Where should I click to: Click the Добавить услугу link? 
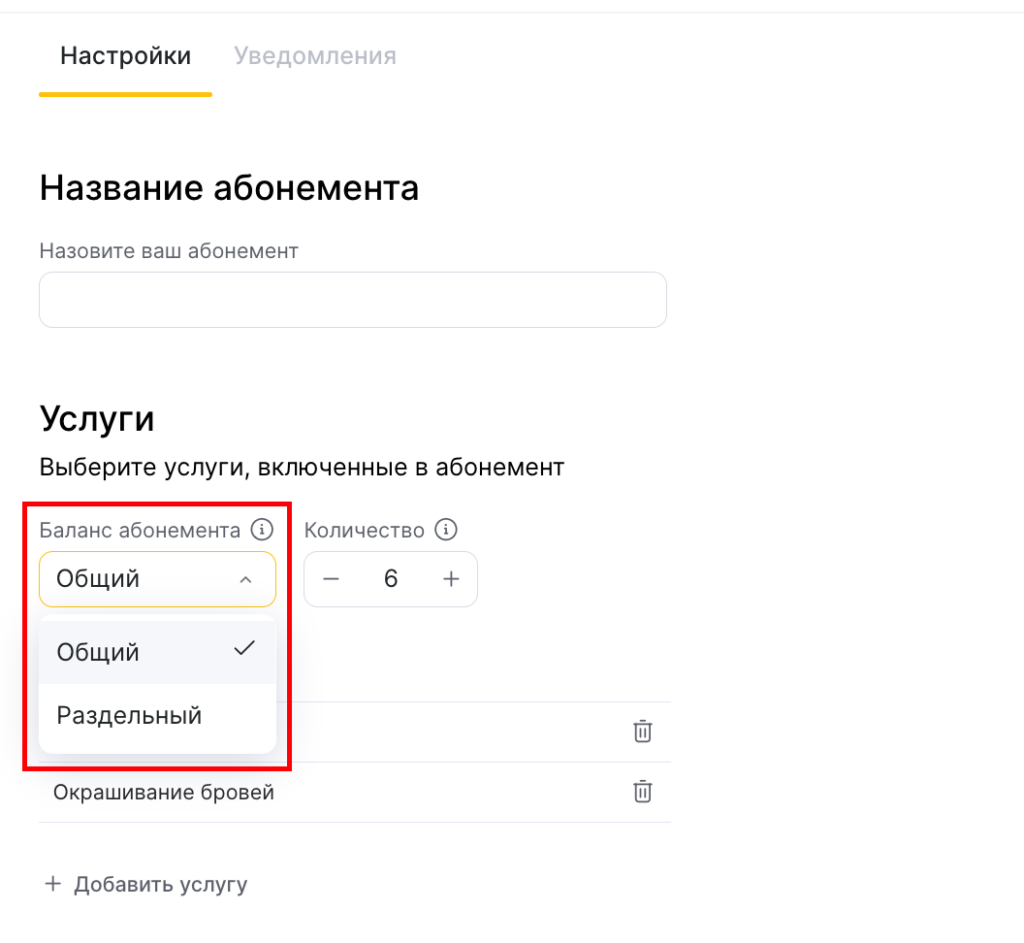(x=160, y=885)
